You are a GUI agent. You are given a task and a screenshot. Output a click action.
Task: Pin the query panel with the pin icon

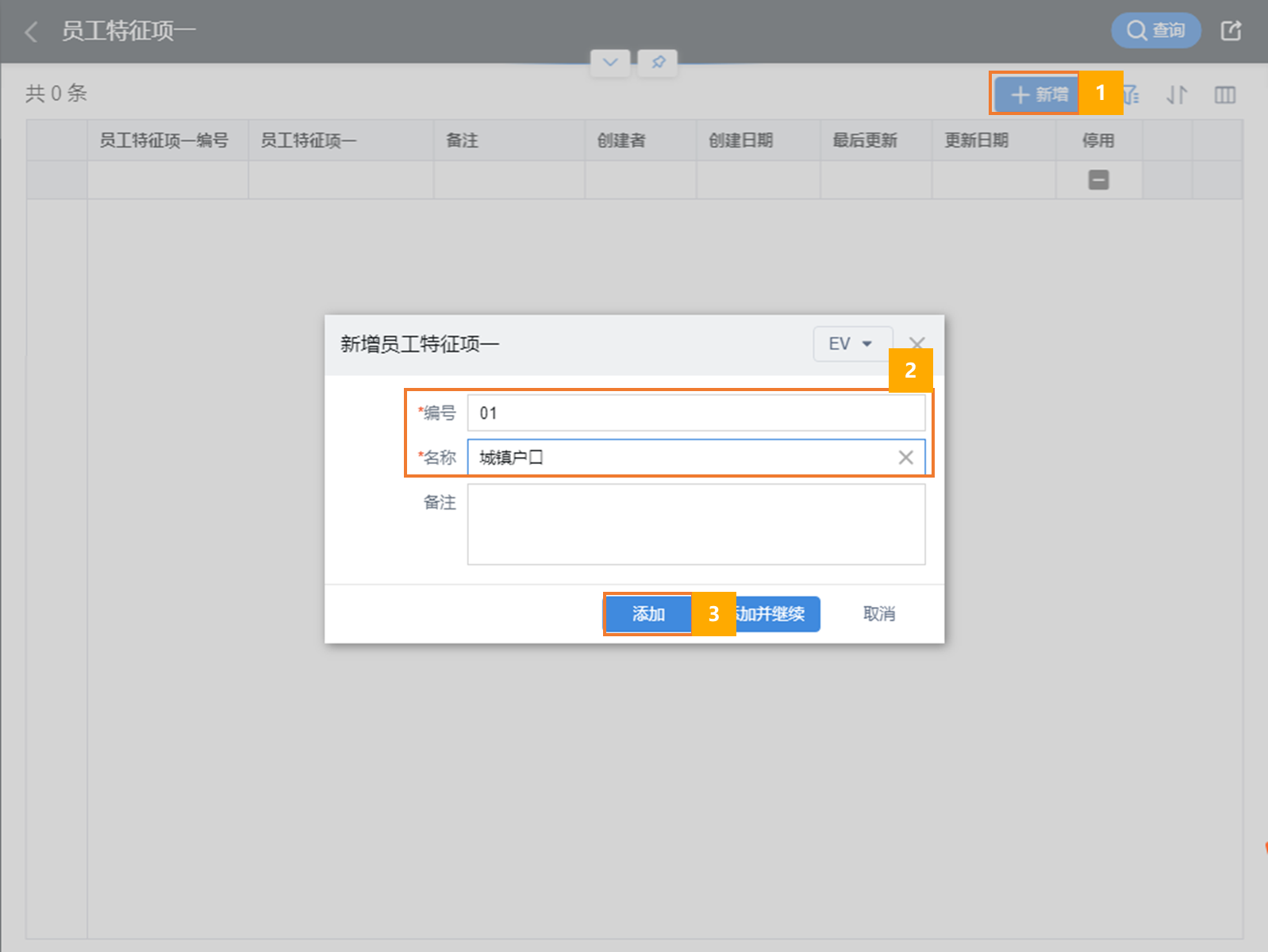658,62
